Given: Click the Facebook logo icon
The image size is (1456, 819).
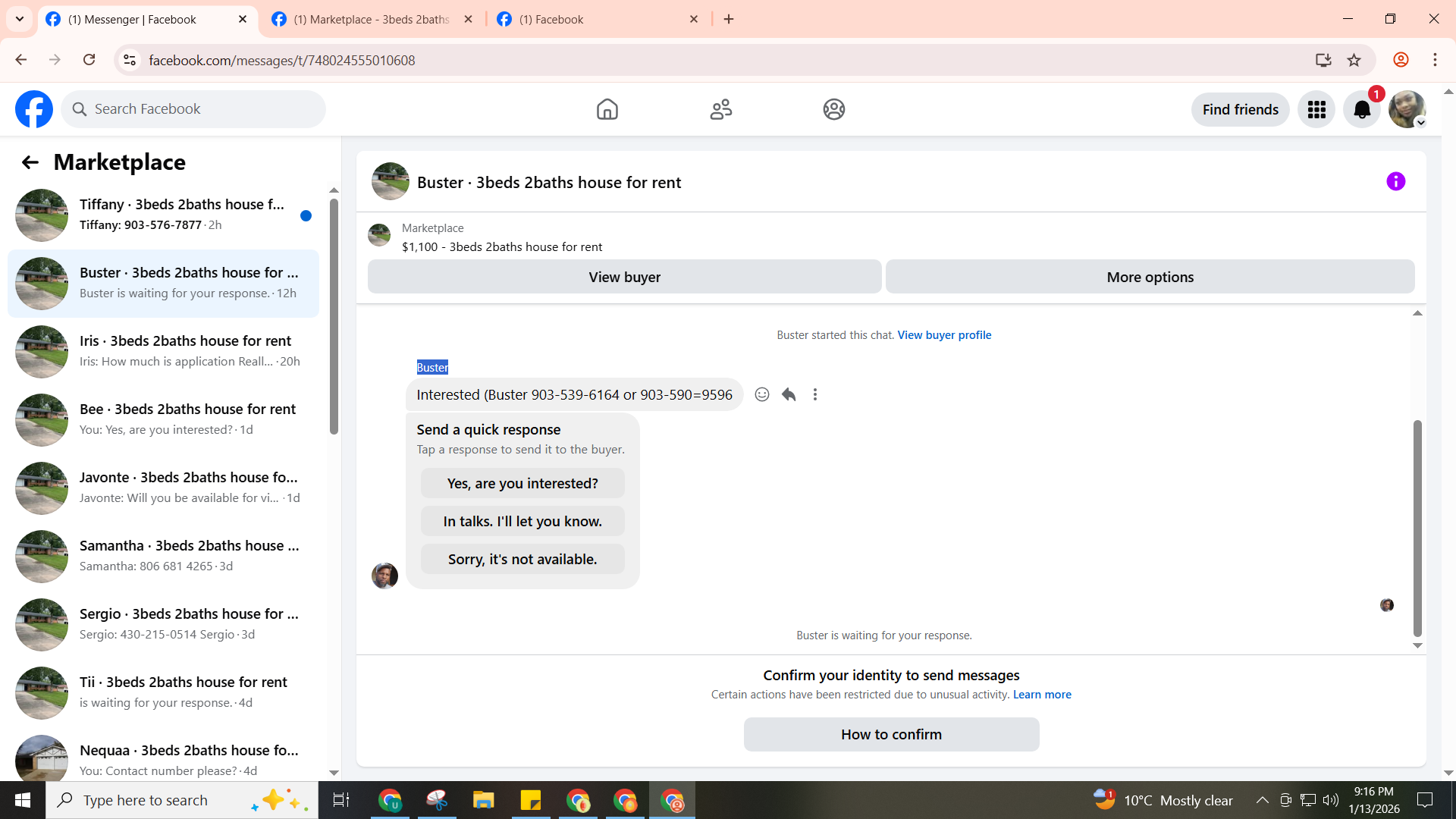Looking at the screenshot, I should coord(34,109).
